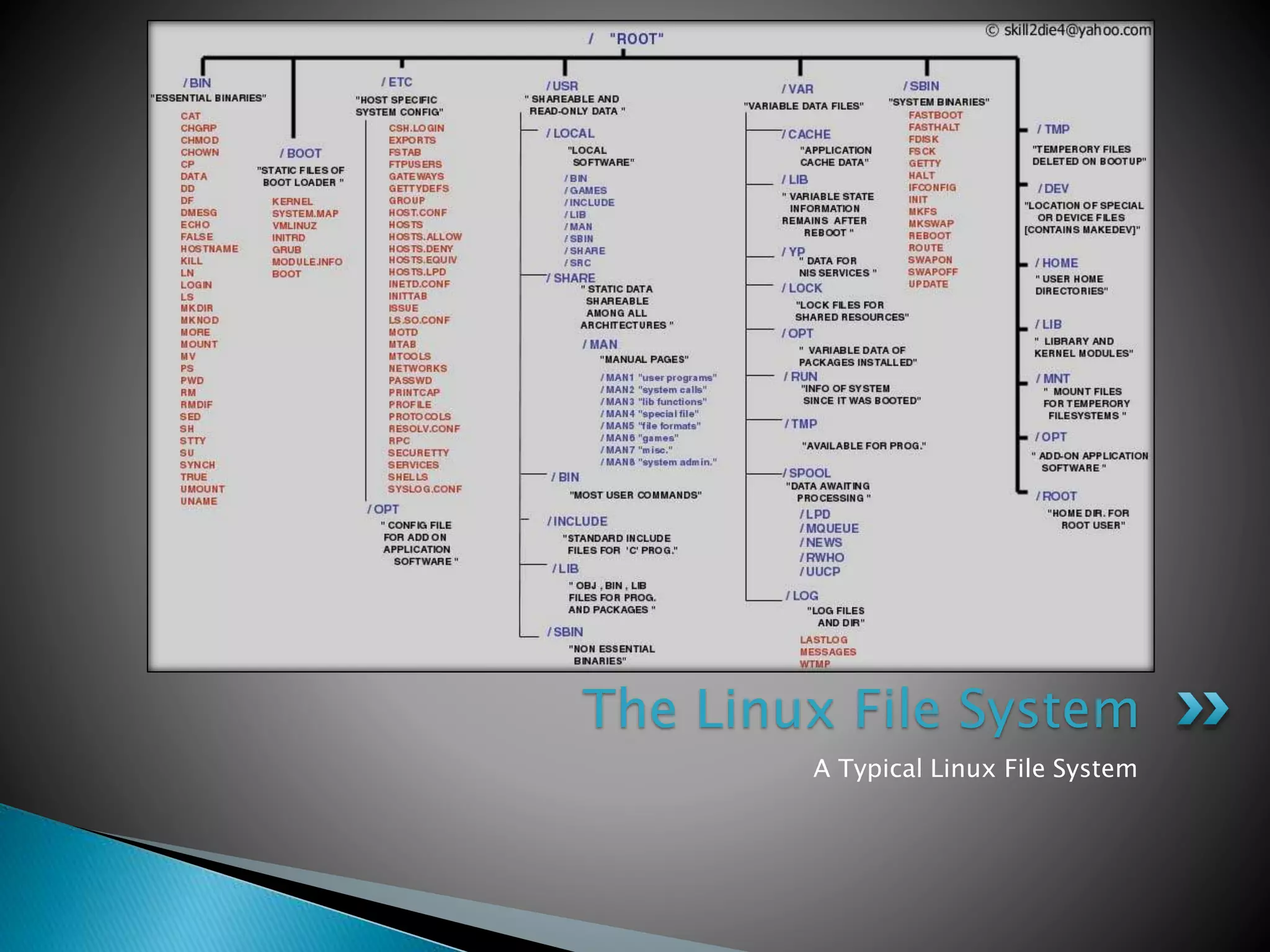Click the /RUN directory label
Image resolution: width=1270 pixels, height=952 pixels.
[801, 377]
